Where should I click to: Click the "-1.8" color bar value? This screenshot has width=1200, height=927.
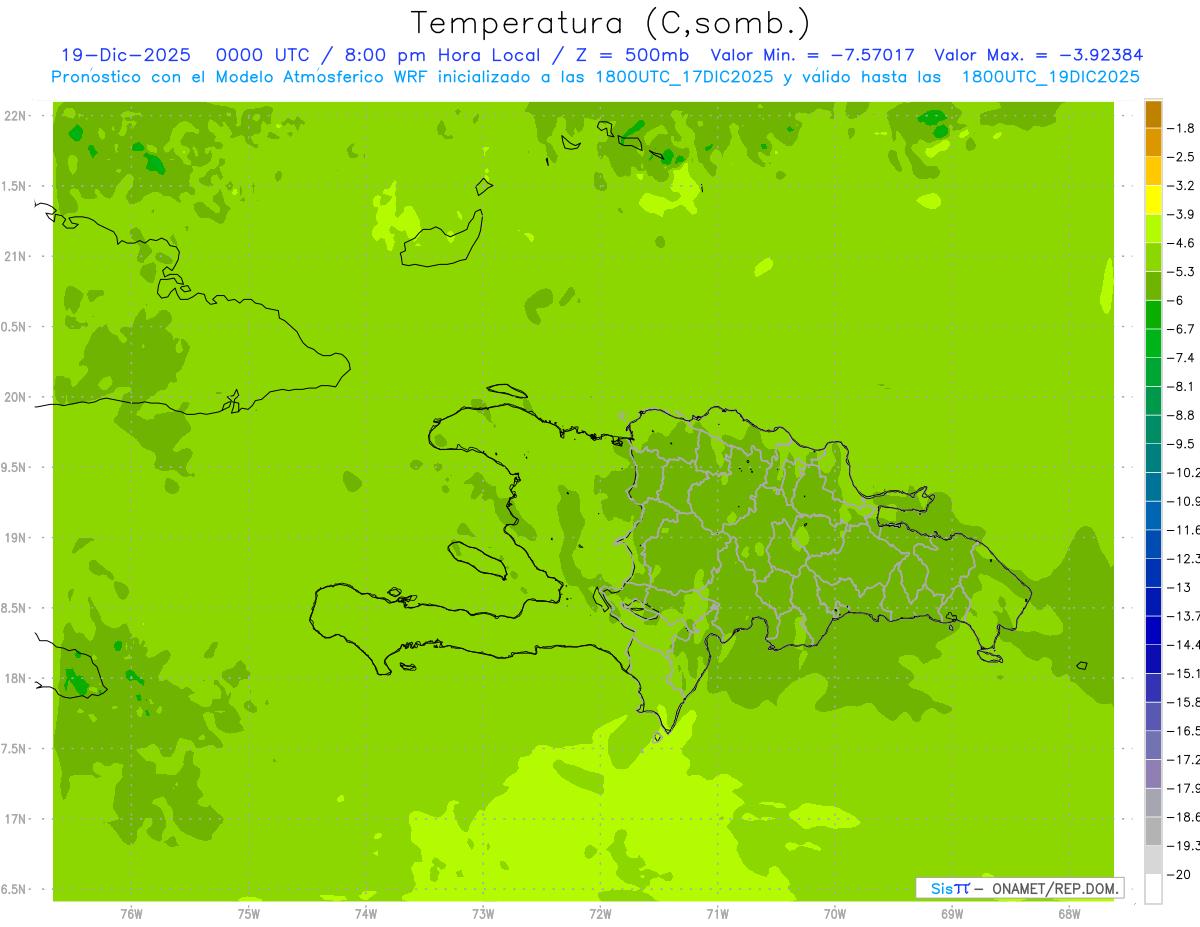pos(1182,128)
